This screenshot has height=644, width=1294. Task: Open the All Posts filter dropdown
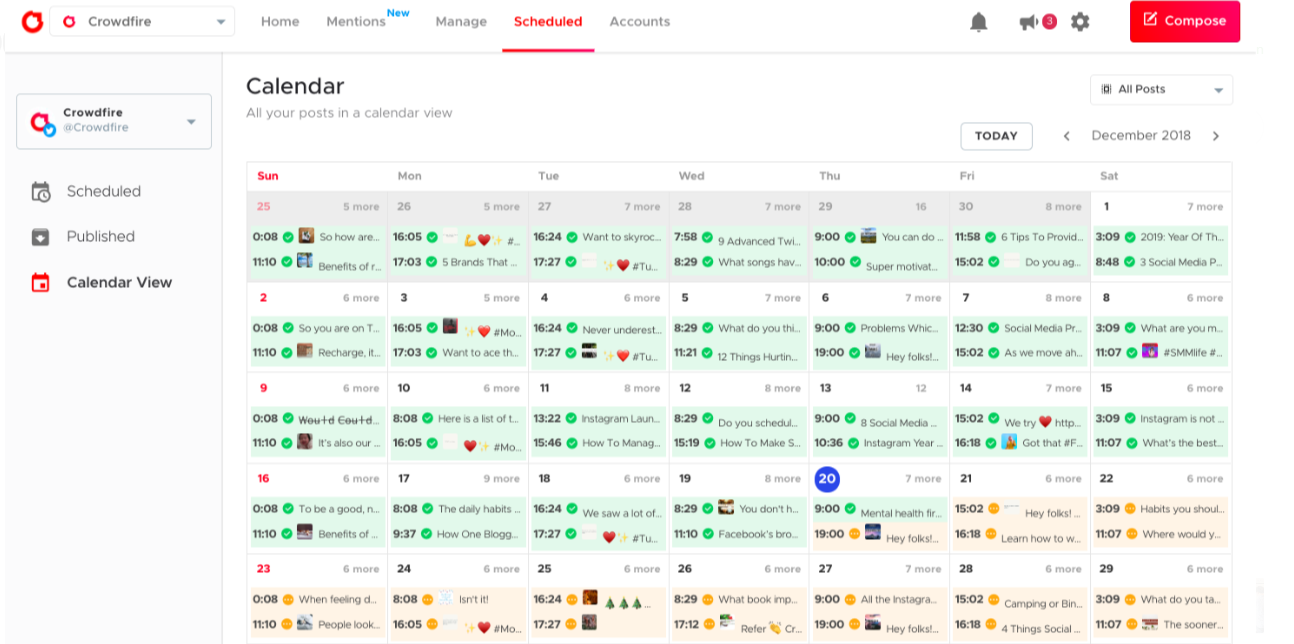point(1161,89)
